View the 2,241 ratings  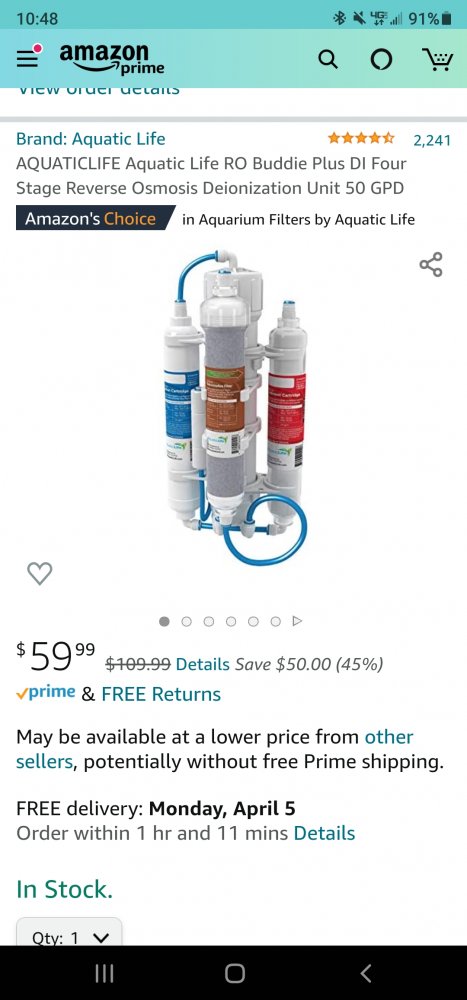(x=432, y=140)
